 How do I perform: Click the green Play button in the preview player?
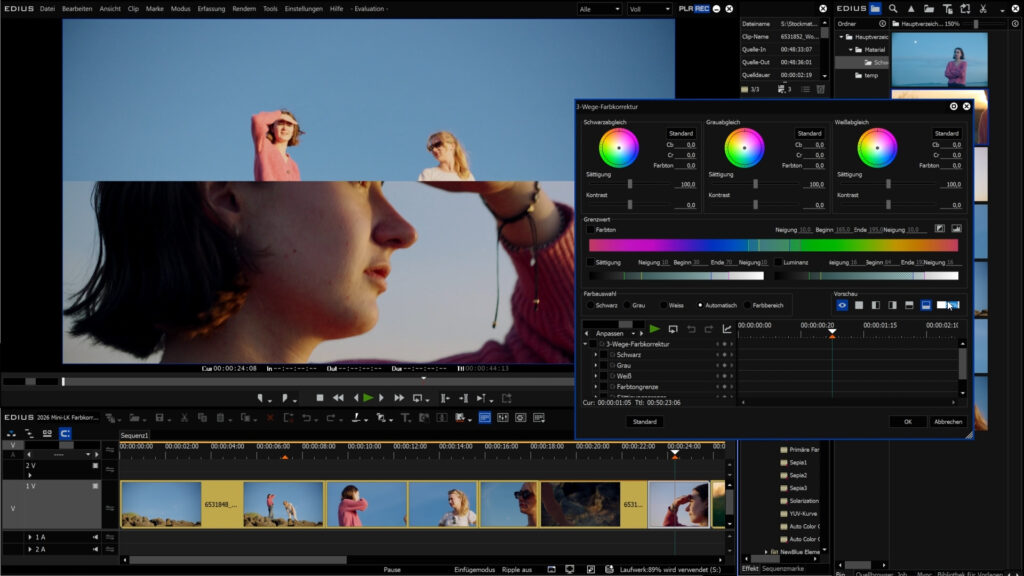click(x=368, y=398)
